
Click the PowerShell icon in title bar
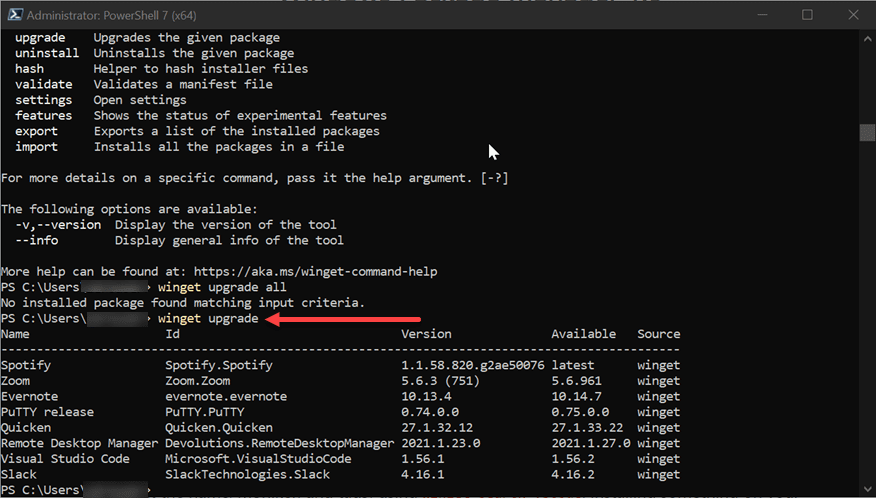(x=12, y=15)
